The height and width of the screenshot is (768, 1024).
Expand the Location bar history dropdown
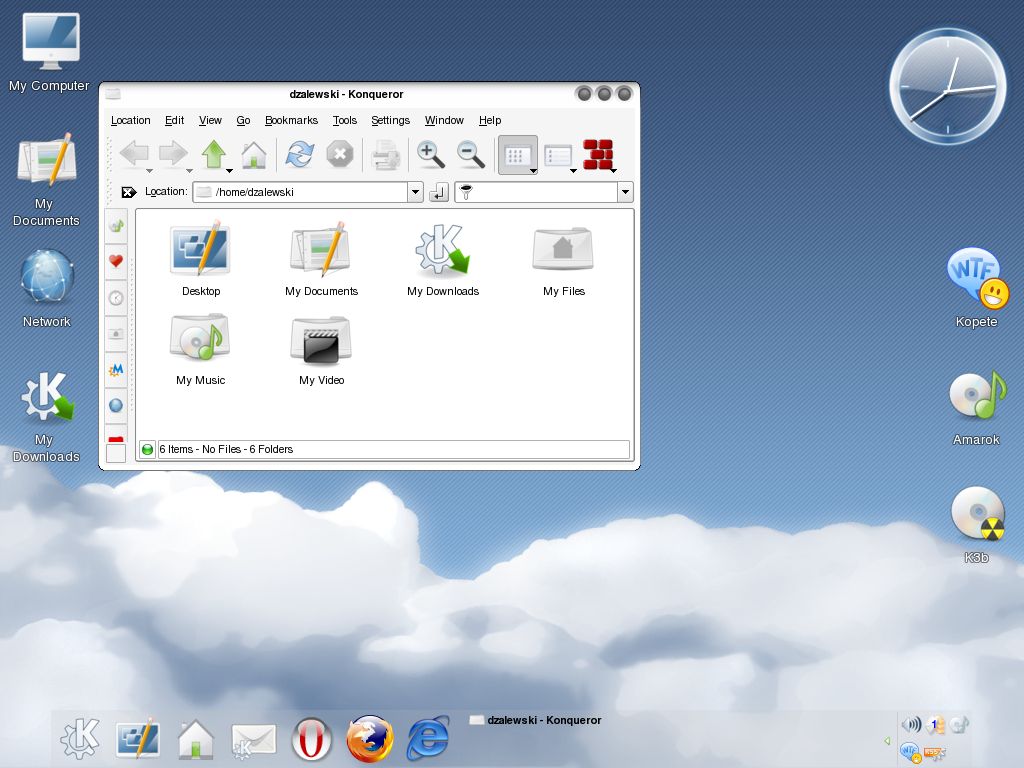(x=415, y=192)
